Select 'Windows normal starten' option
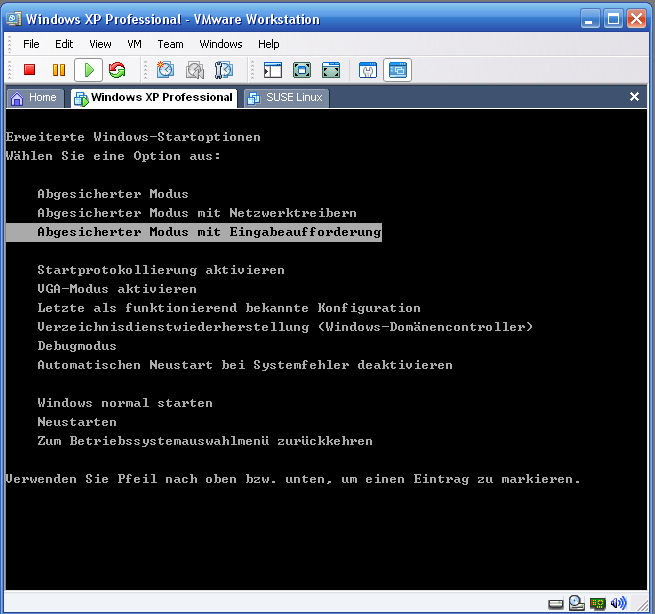This screenshot has height=614, width=655. (125, 403)
